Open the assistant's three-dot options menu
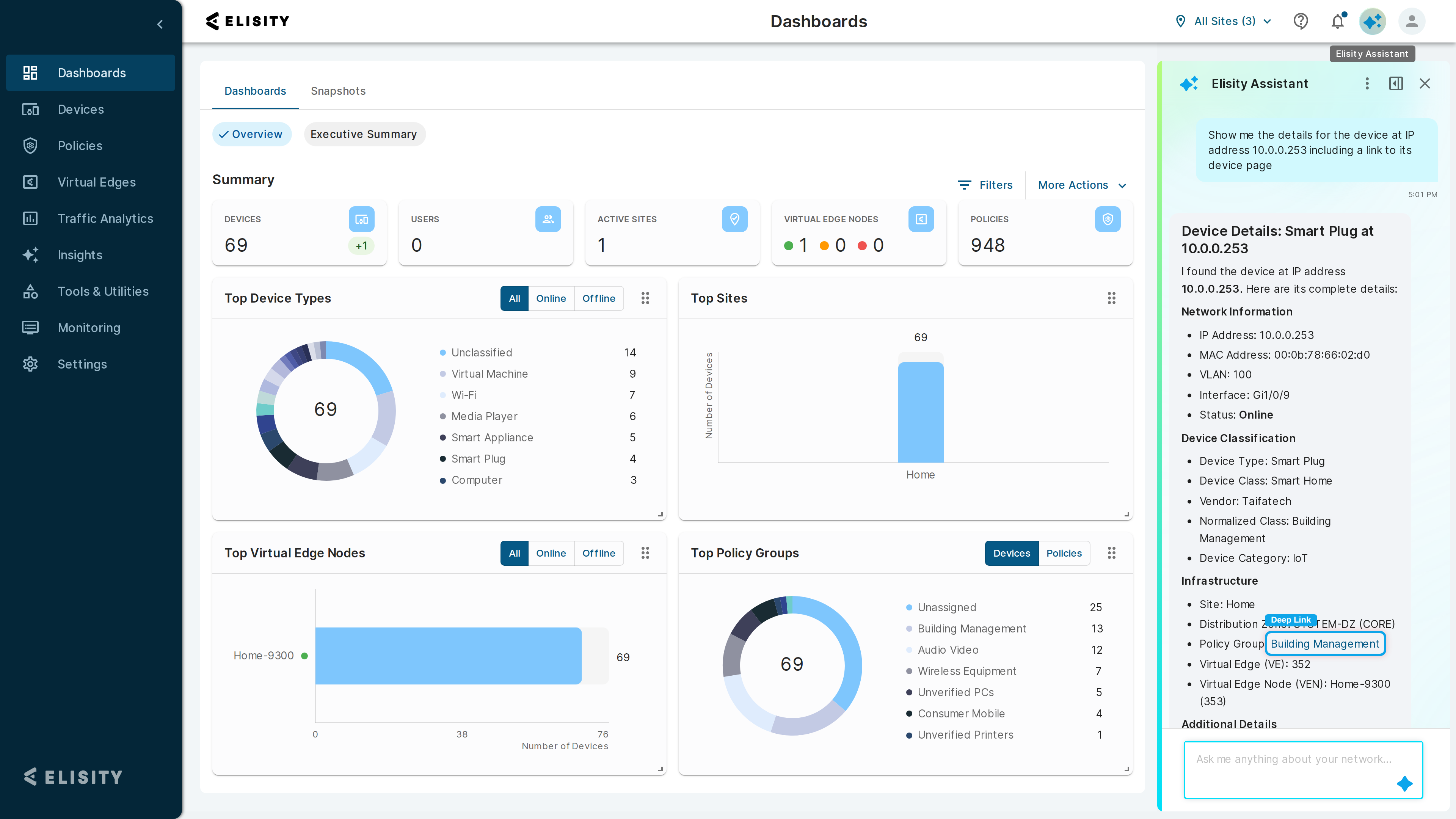The height and width of the screenshot is (819, 1456). [1367, 84]
